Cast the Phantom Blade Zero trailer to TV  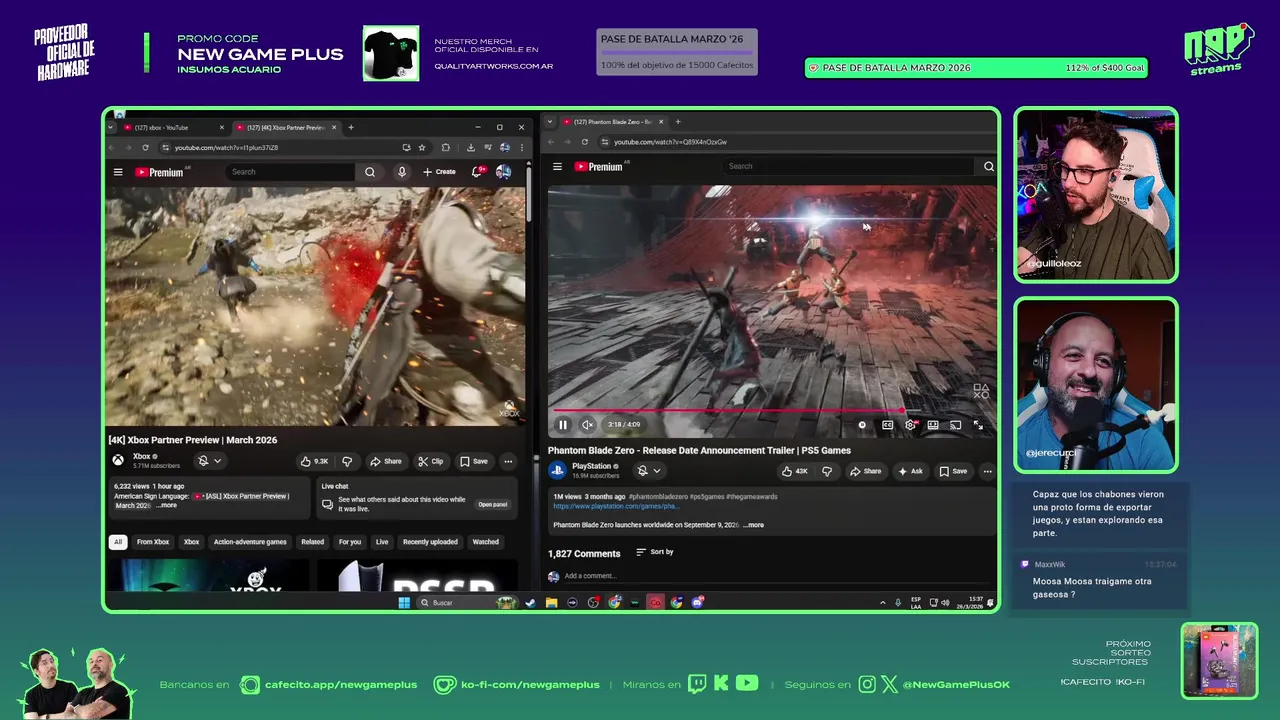coord(955,425)
